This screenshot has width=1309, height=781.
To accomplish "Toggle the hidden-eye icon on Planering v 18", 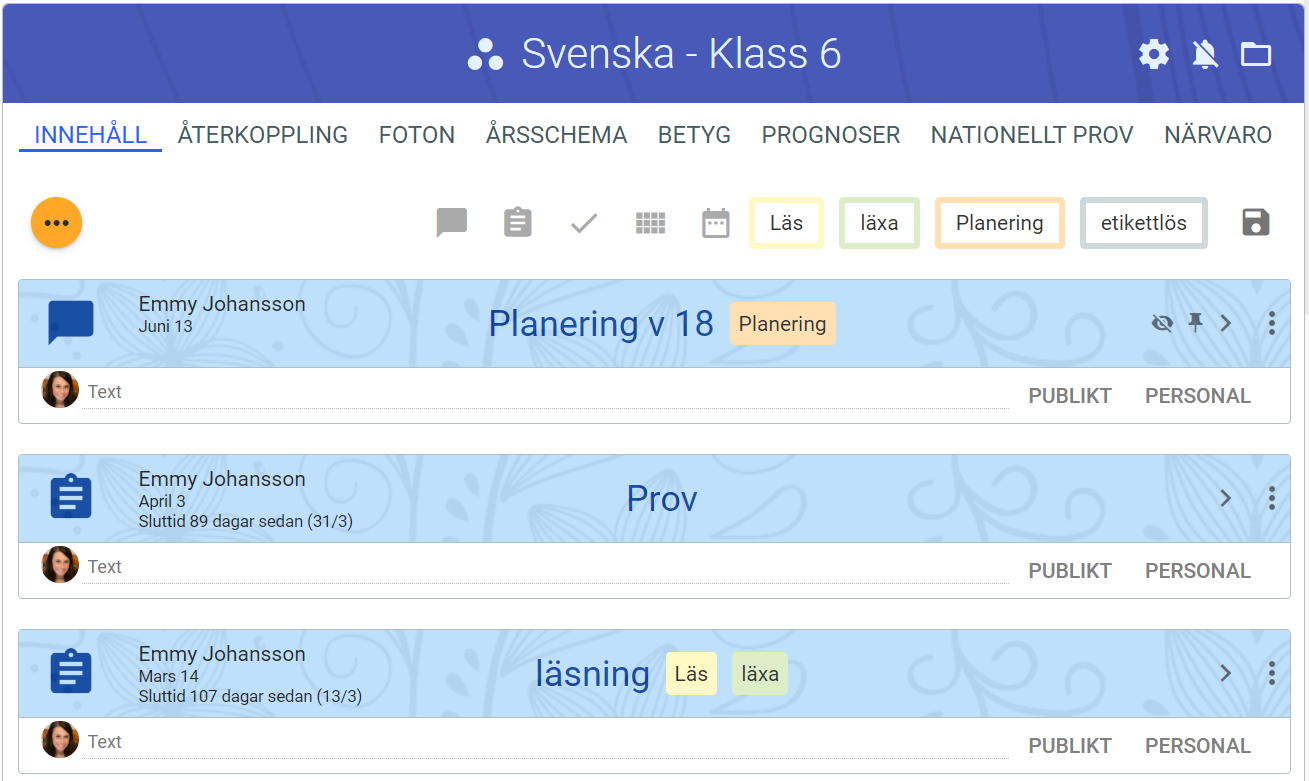I will tap(1162, 323).
